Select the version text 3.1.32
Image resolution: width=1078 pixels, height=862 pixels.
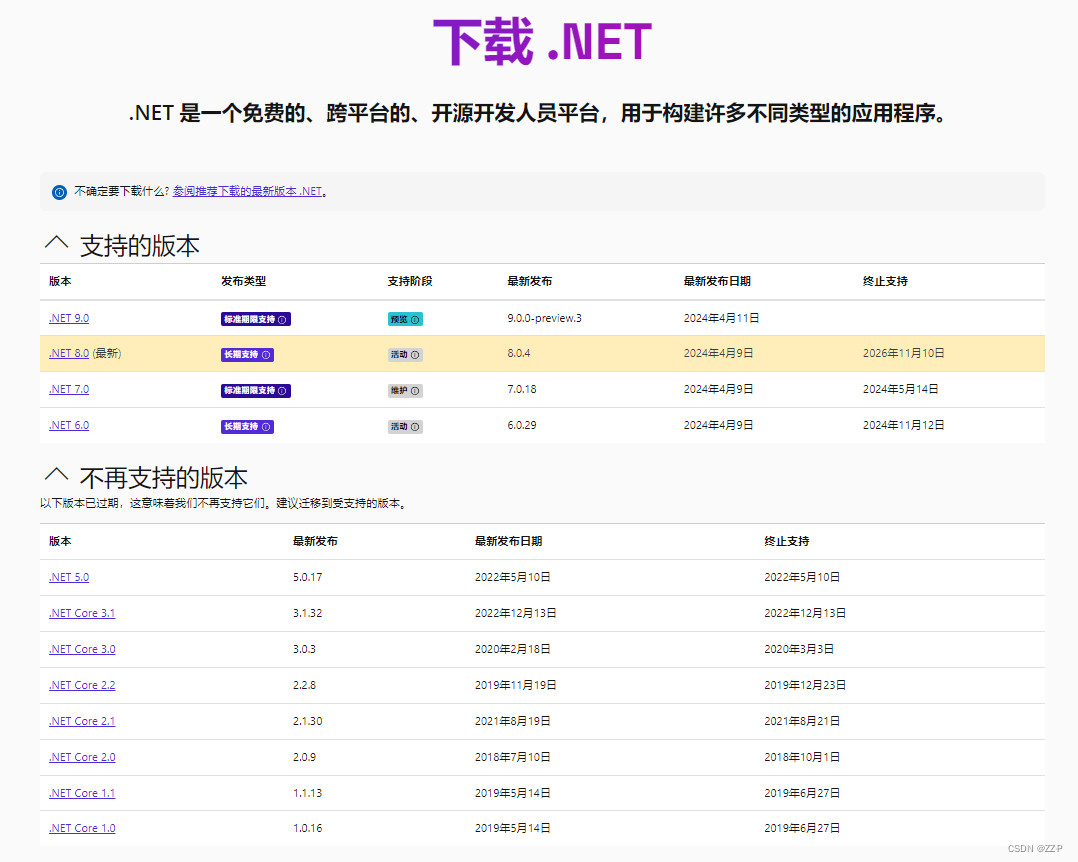pos(307,613)
